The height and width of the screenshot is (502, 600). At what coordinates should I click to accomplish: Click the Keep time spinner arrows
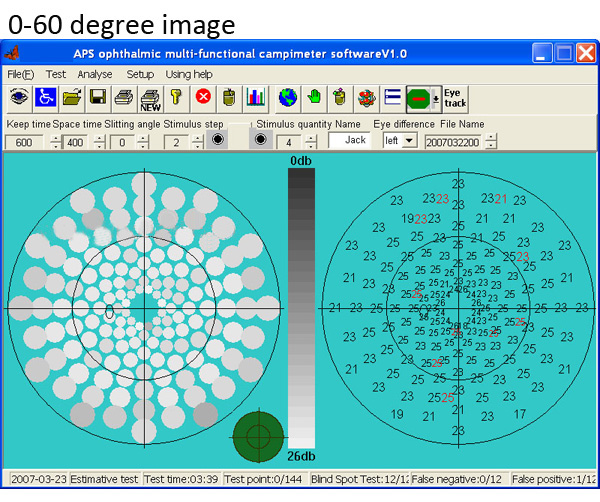tap(56, 142)
